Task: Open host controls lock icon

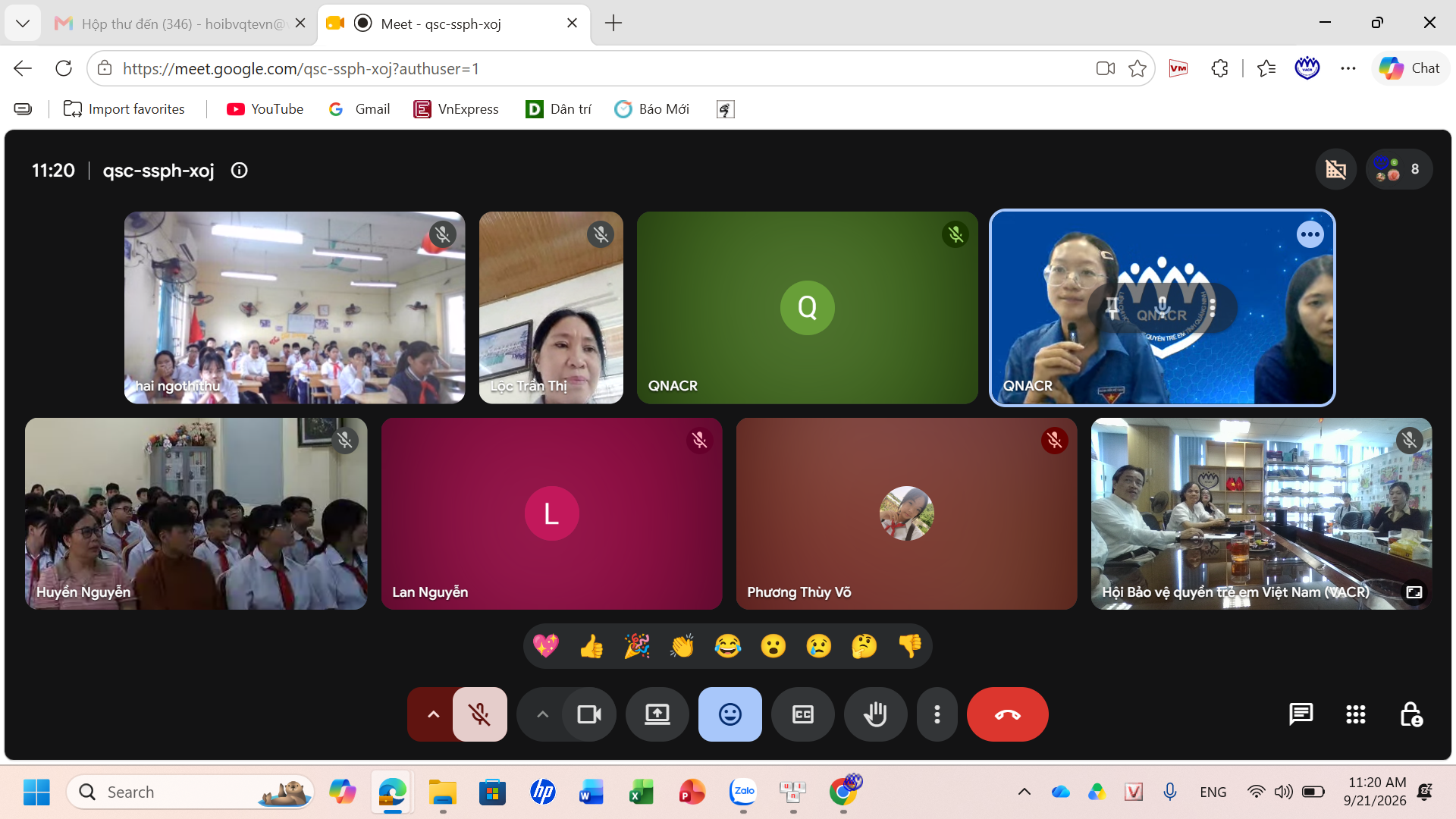Action: 1410,714
